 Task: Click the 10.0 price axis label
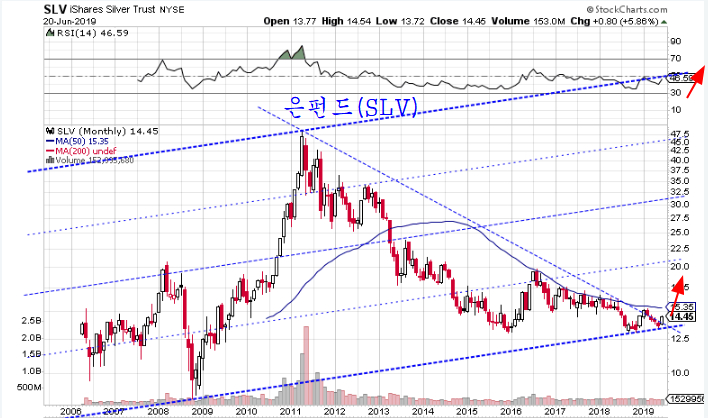(x=680, y=373)
